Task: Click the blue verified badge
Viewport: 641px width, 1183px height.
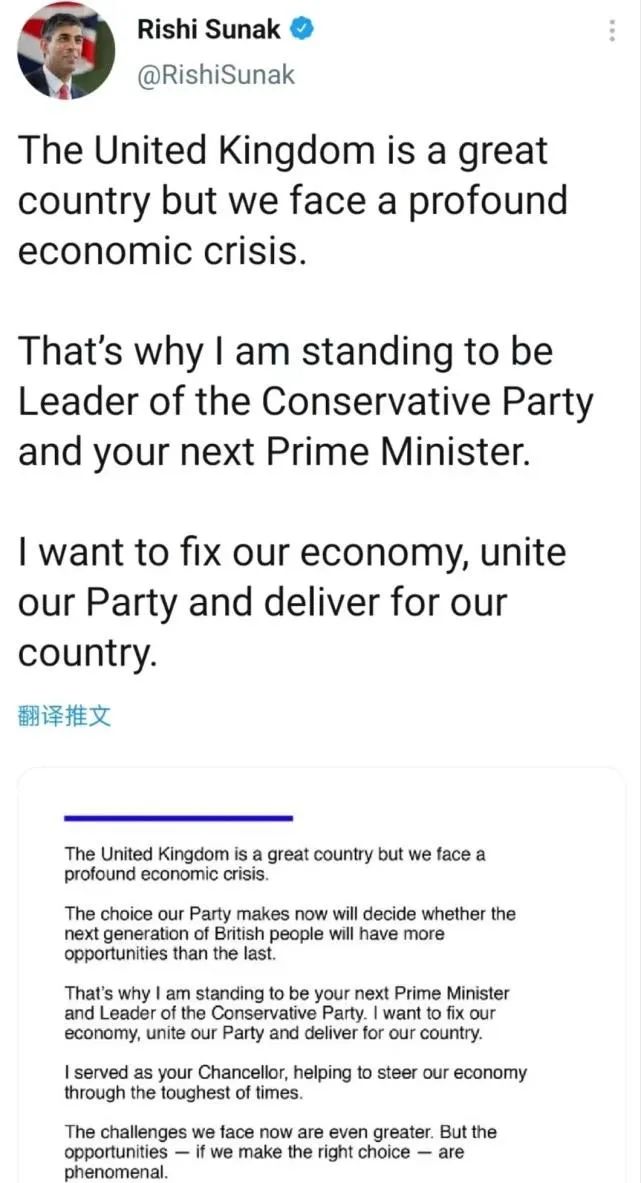Action: pyautogui.click(x=302, y=29)
